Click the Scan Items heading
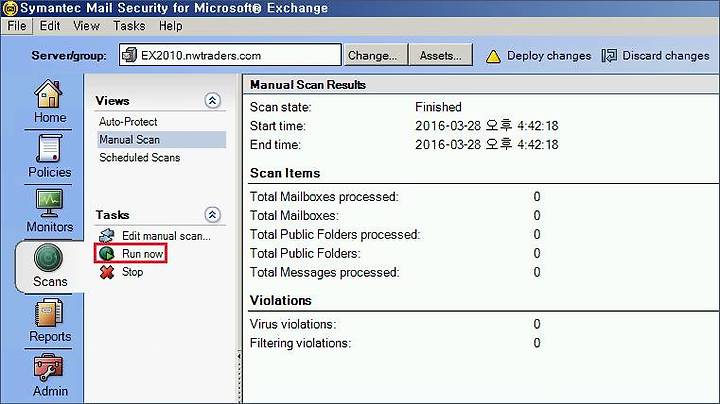Image resolution: width=720 pixels, height=404 pixels. click(285, 173)
